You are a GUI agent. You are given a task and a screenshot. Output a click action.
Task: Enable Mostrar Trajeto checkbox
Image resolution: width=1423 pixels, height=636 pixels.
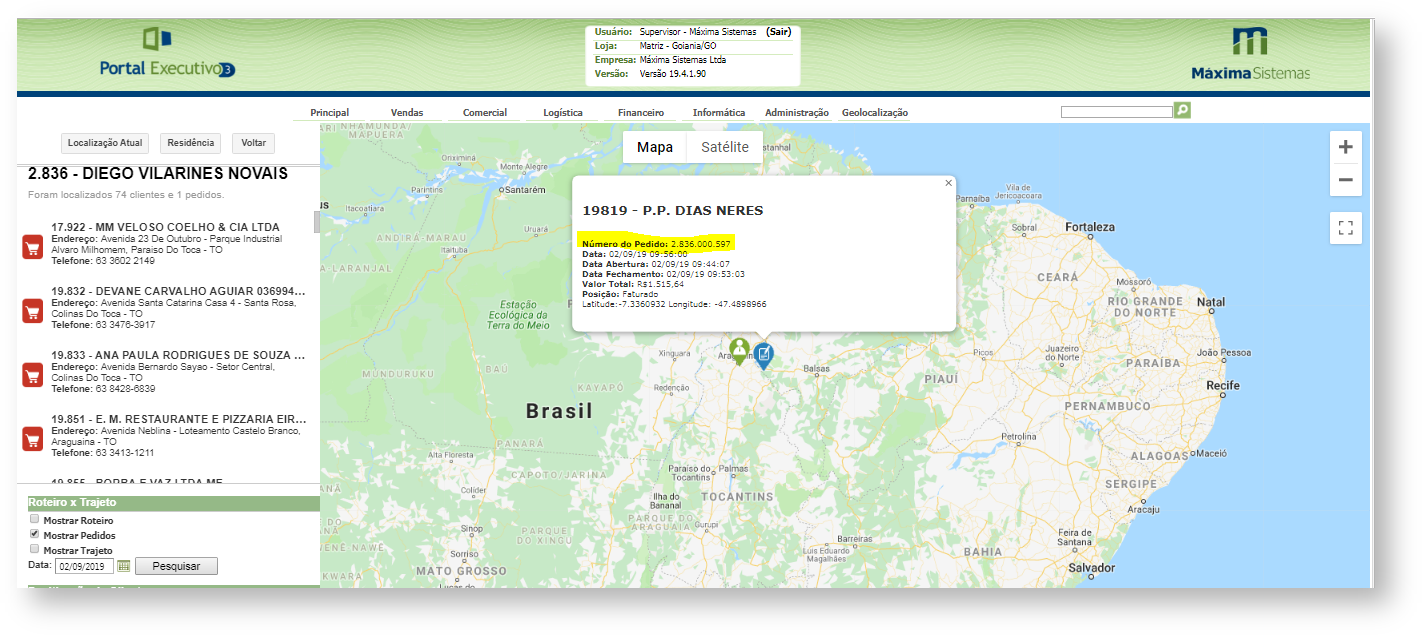(34, 549)
